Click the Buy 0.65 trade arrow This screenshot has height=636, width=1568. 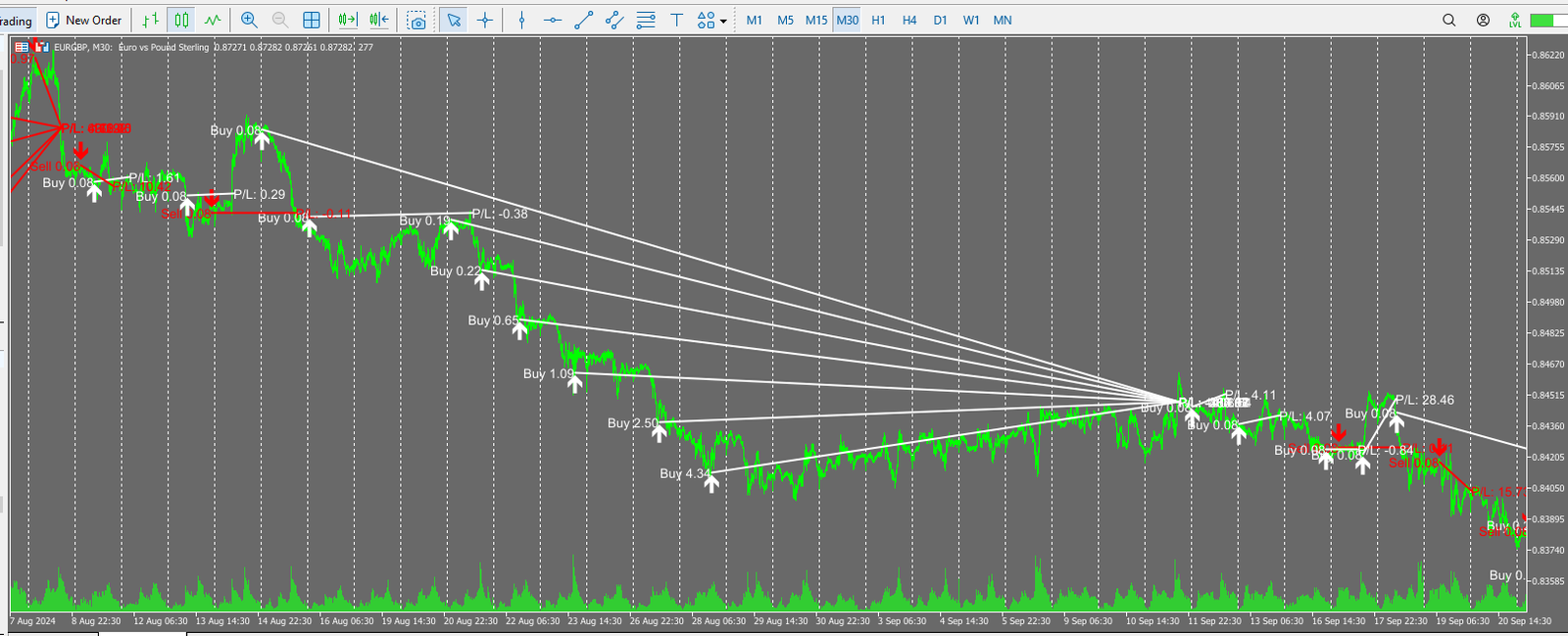click(520, 329)
